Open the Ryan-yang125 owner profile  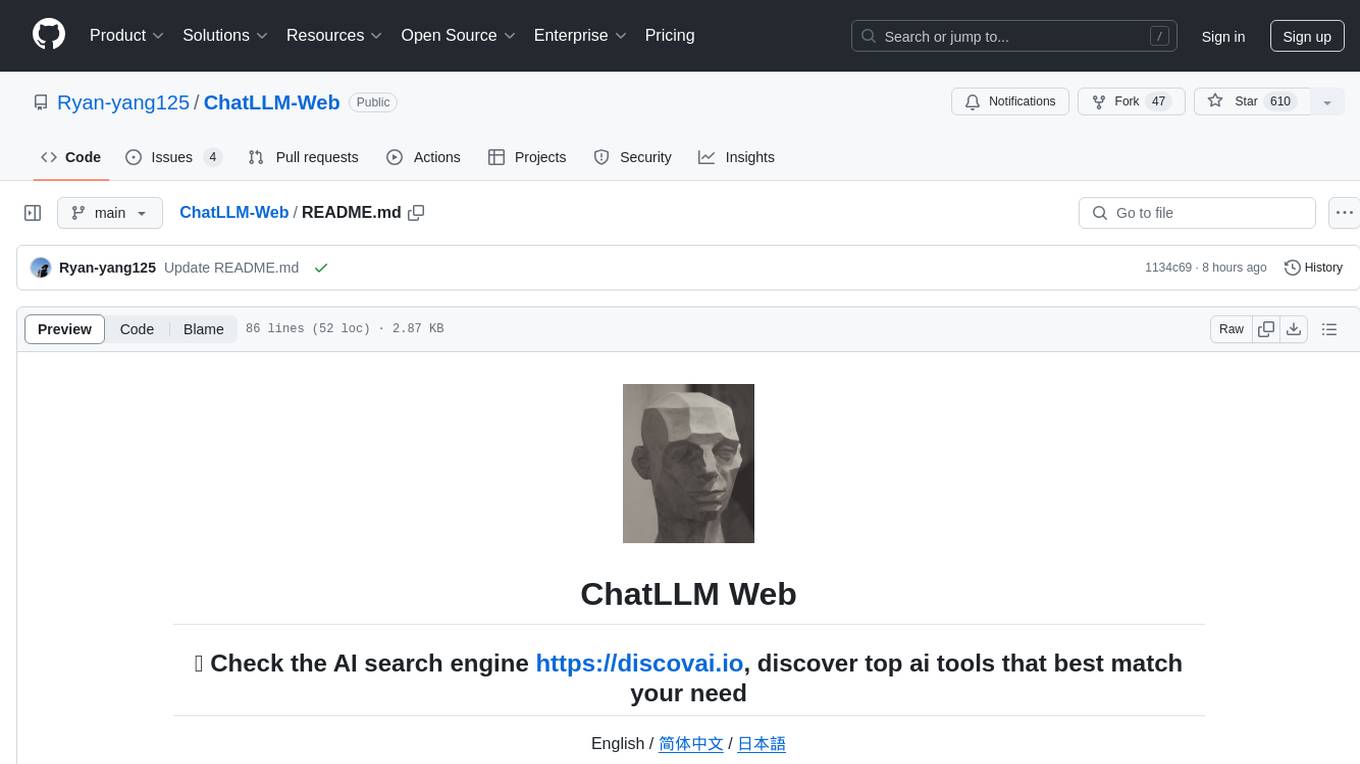click(x=123, y=102)
